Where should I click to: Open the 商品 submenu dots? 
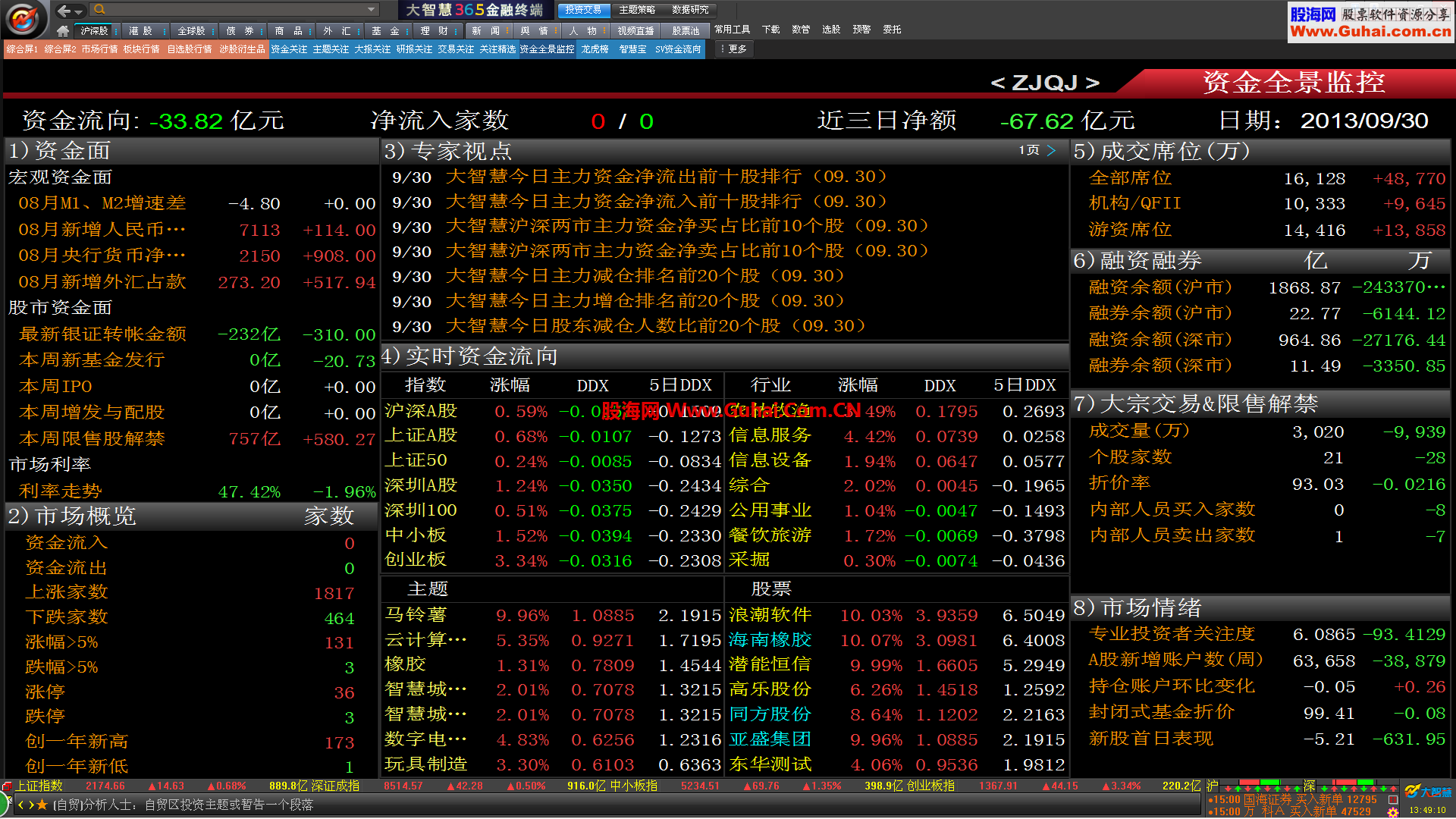coord(309,31)
